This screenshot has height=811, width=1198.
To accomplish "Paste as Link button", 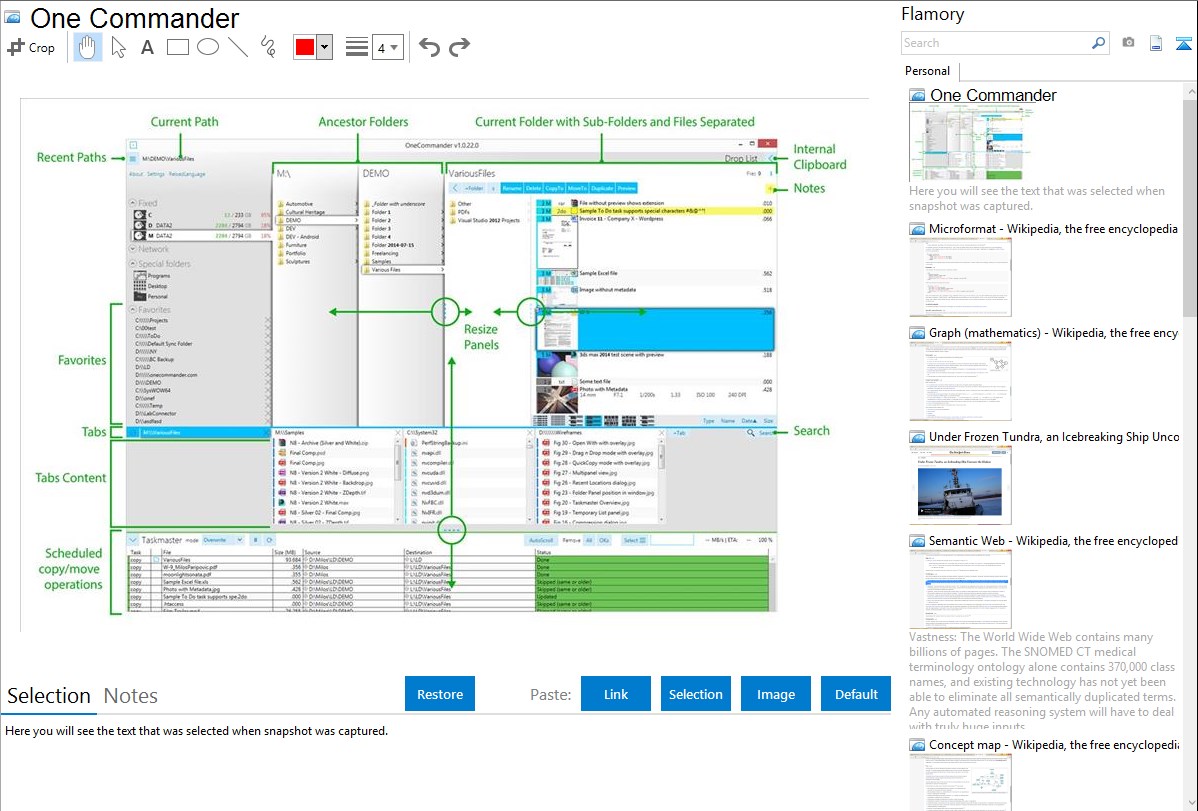I will coord(616,694).
